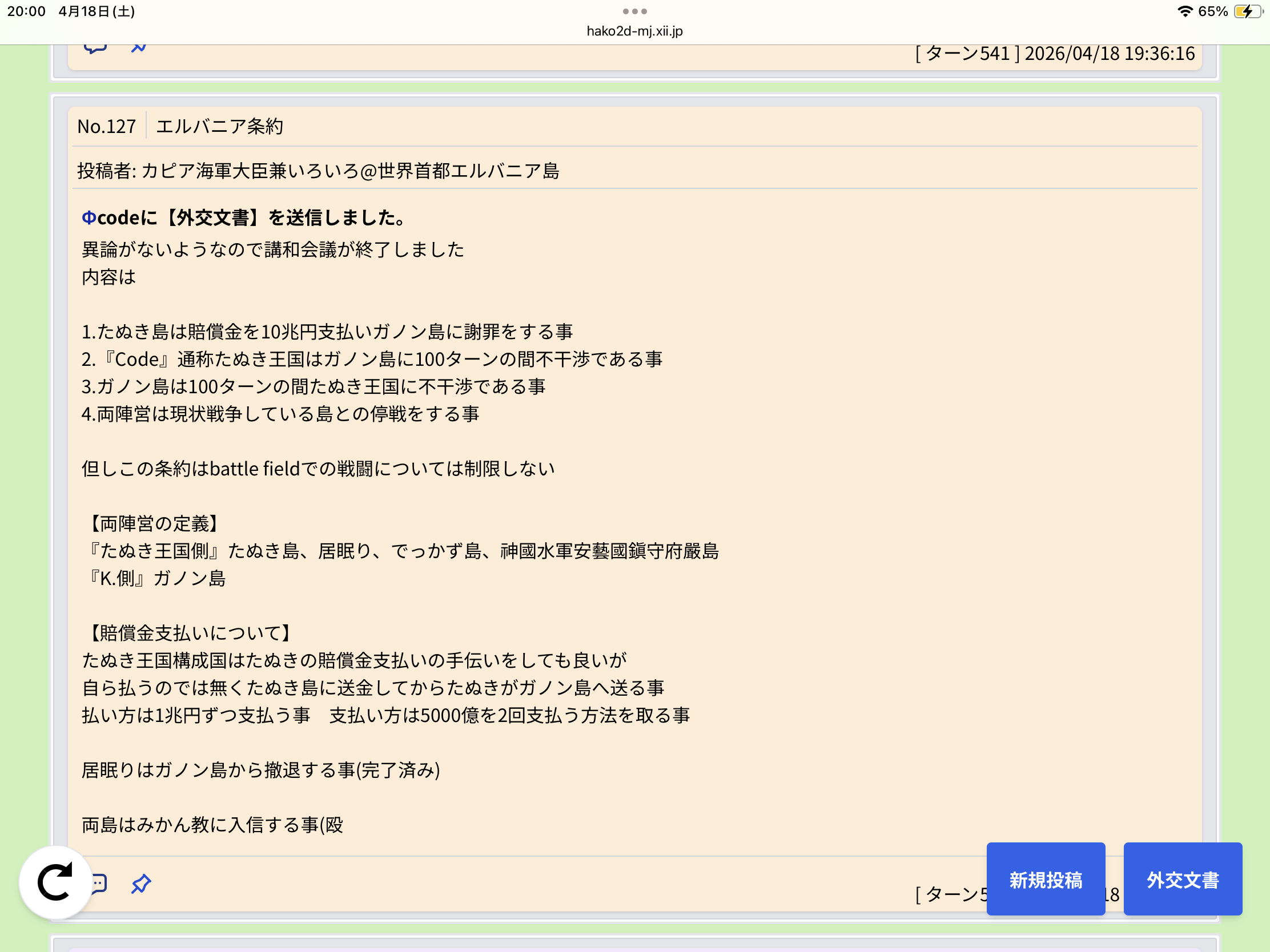This screenshot has height=952, width=1270.
Task: Tap the circular reload arrow button
Action: (x=55, y=882)
